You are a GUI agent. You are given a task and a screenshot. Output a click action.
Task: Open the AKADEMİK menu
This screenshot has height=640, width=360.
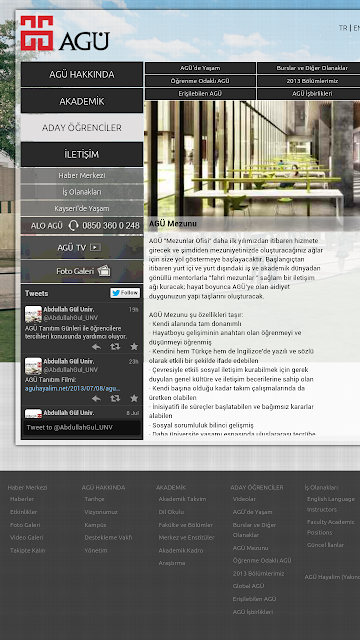tap(82, 101)
